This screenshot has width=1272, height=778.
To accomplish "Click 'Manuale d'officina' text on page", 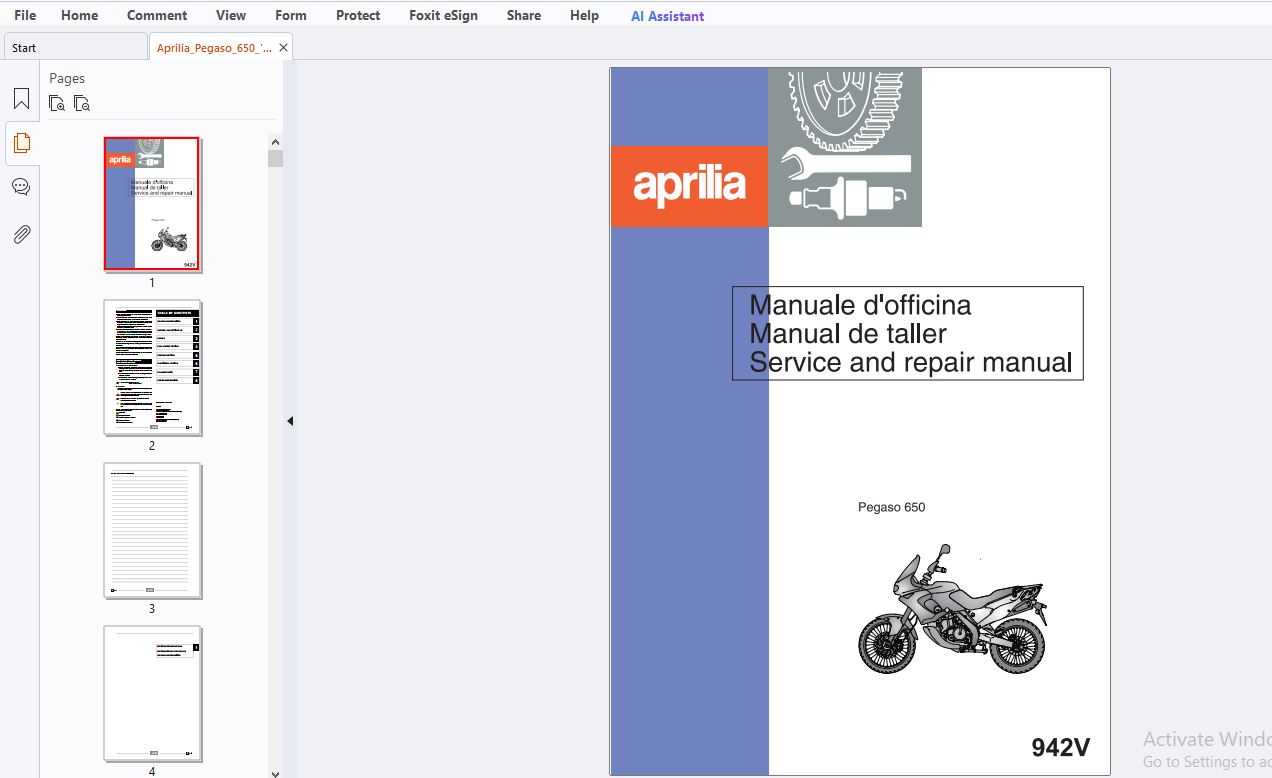I will pos(860,305).
